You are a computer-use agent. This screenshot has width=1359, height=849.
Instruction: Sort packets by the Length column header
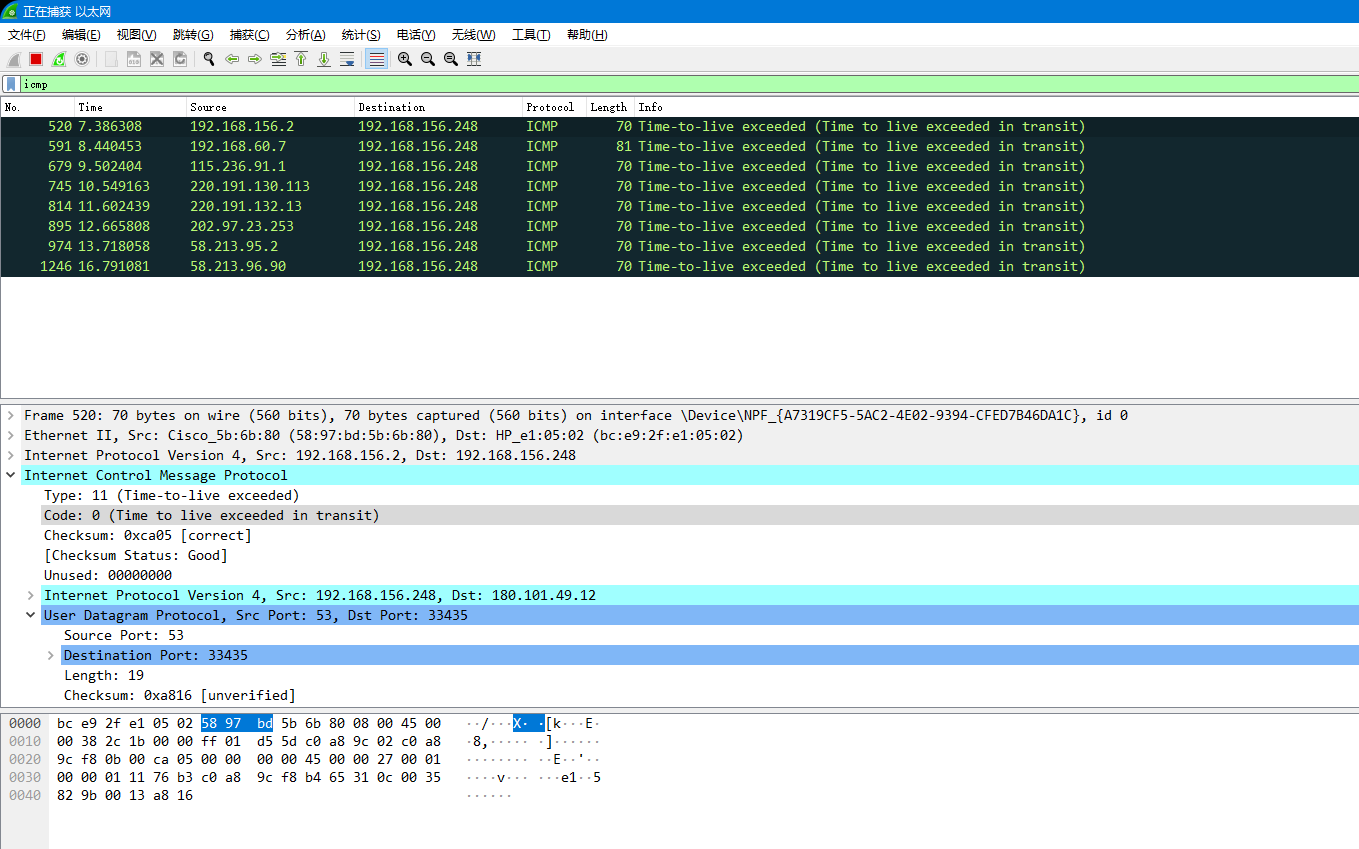(x=610, y=107)
